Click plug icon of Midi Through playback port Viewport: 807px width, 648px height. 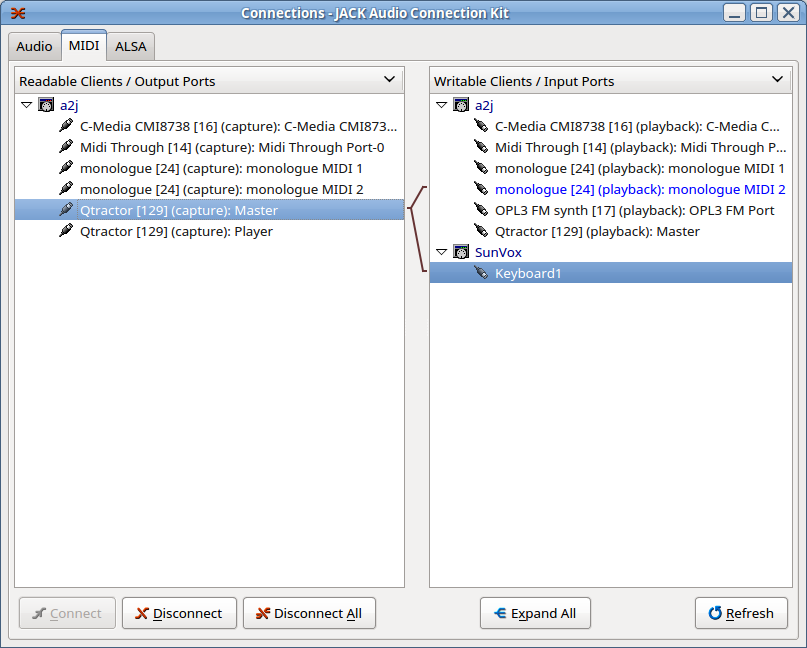[481, 147]
